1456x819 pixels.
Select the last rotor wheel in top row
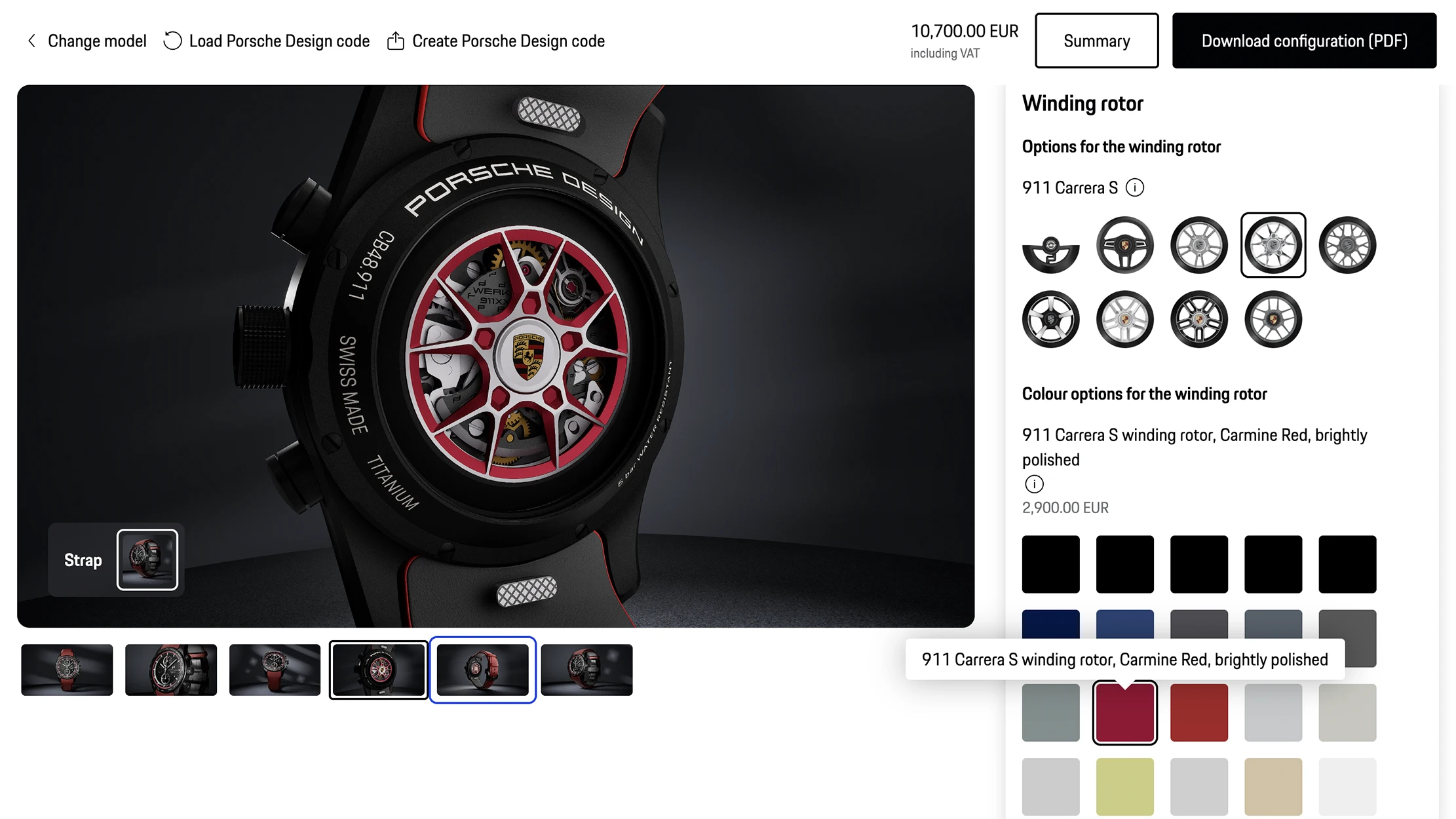coord(1347,245)
